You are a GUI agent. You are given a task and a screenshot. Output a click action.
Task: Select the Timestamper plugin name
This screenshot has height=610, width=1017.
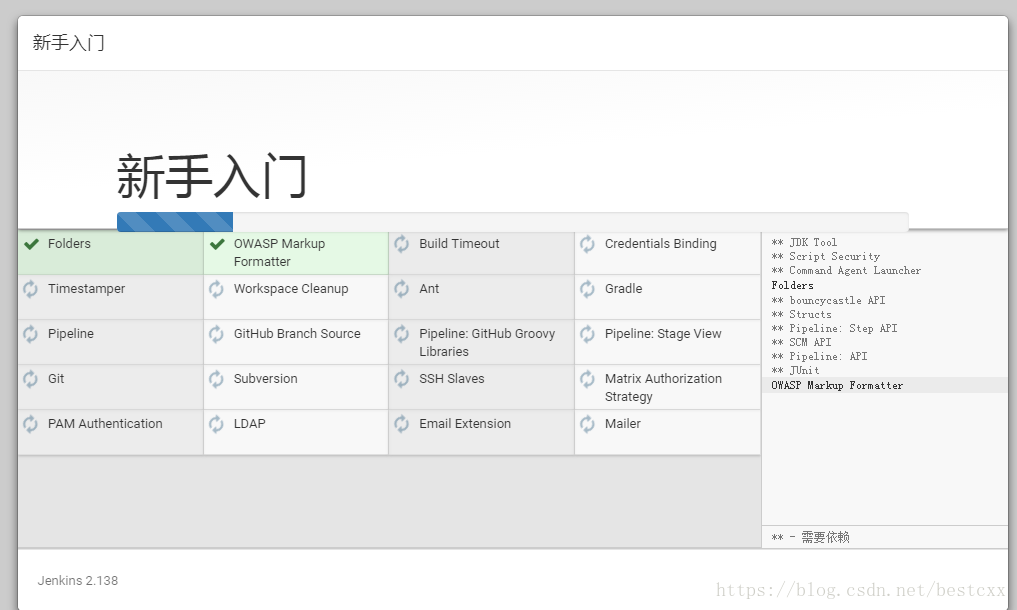(86, 289)
